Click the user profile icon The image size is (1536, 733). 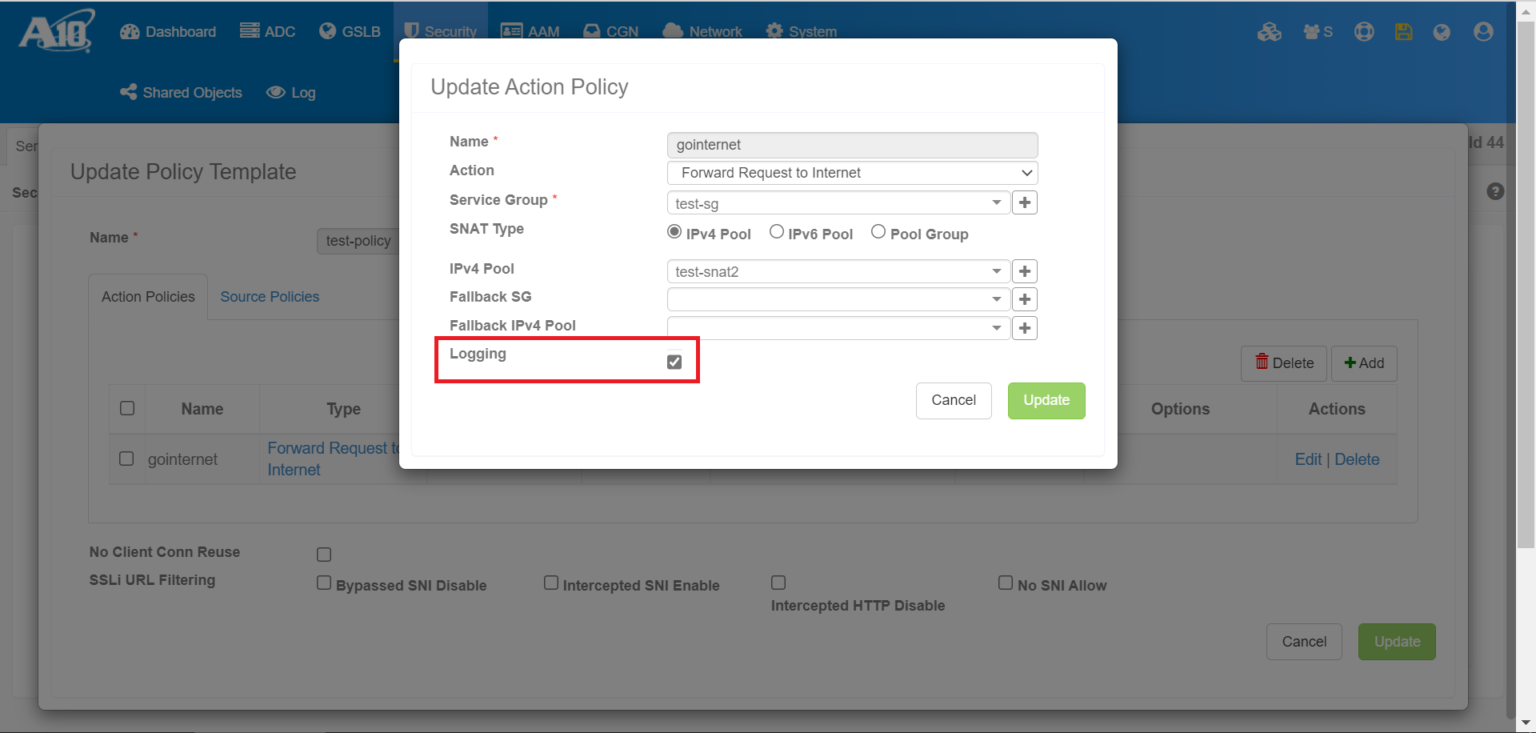[1482, 31]
